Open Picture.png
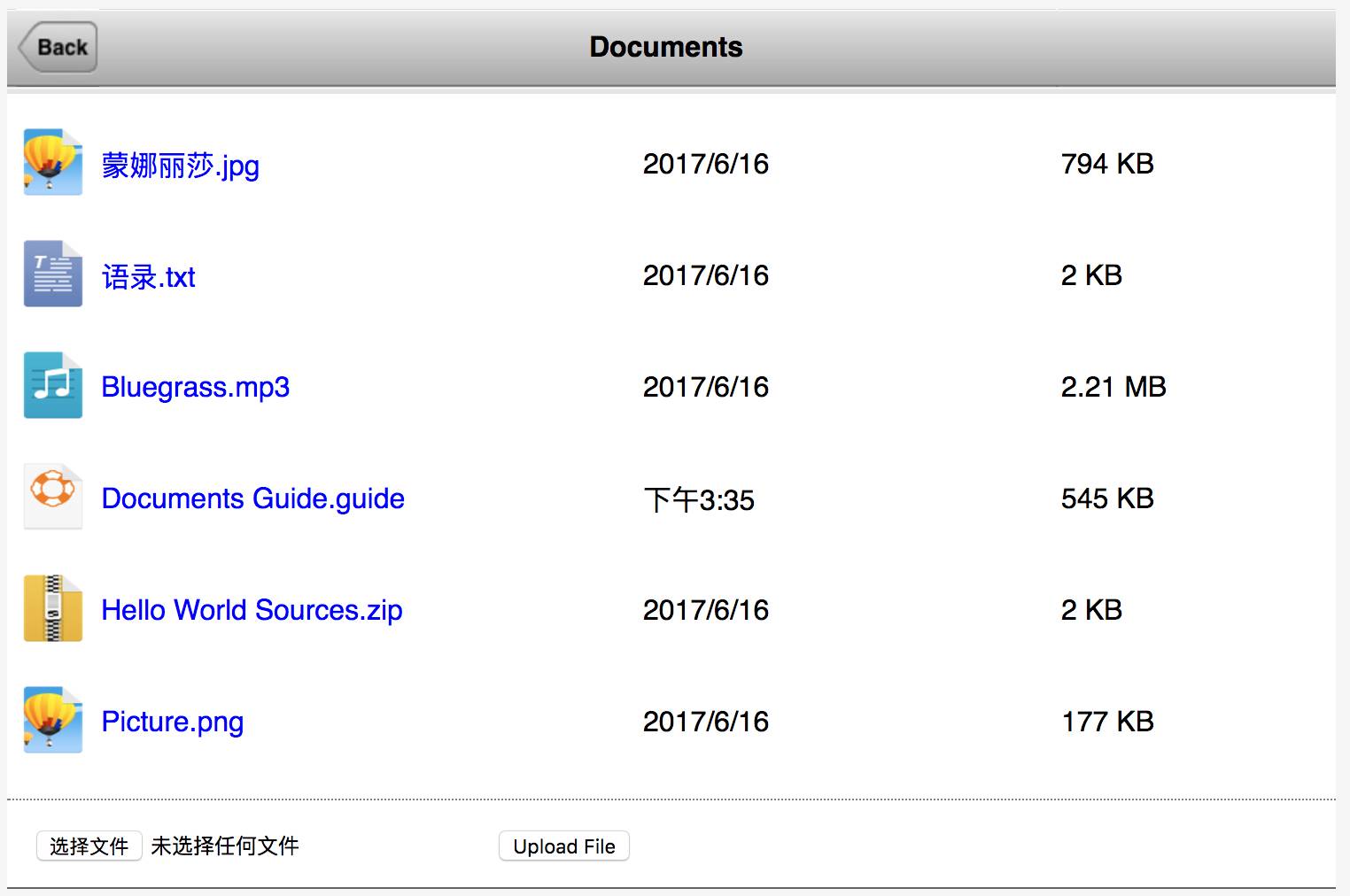Viewport: 1350px width, 896px height. click(x=172, y=722)
